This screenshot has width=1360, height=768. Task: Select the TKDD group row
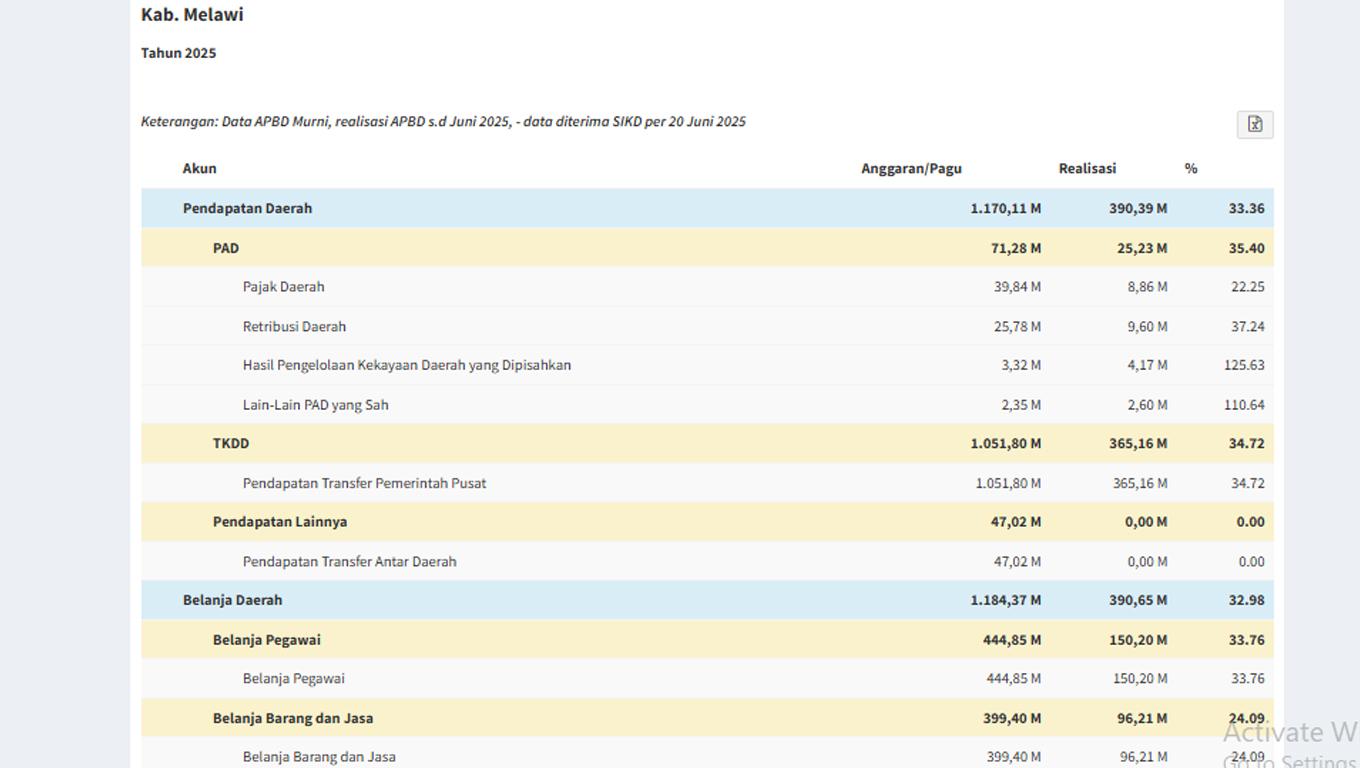click(x=231, y=443)
